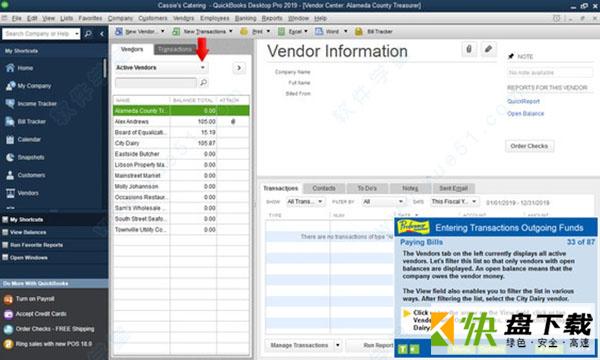This screenshot has height=360, width=600.
Task: Open the New Vendor dropdown arrow
Action: pyautogui.click(x=163, y=31)
